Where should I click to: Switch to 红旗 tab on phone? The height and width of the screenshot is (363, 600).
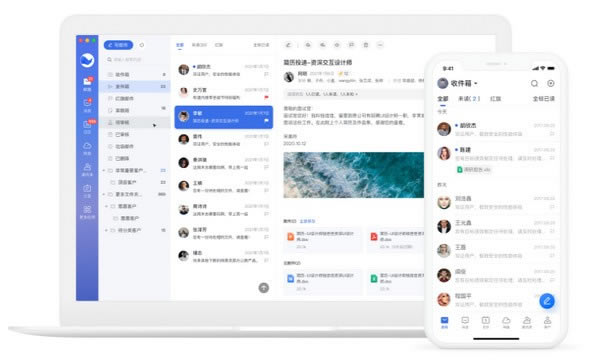(496, 99)
